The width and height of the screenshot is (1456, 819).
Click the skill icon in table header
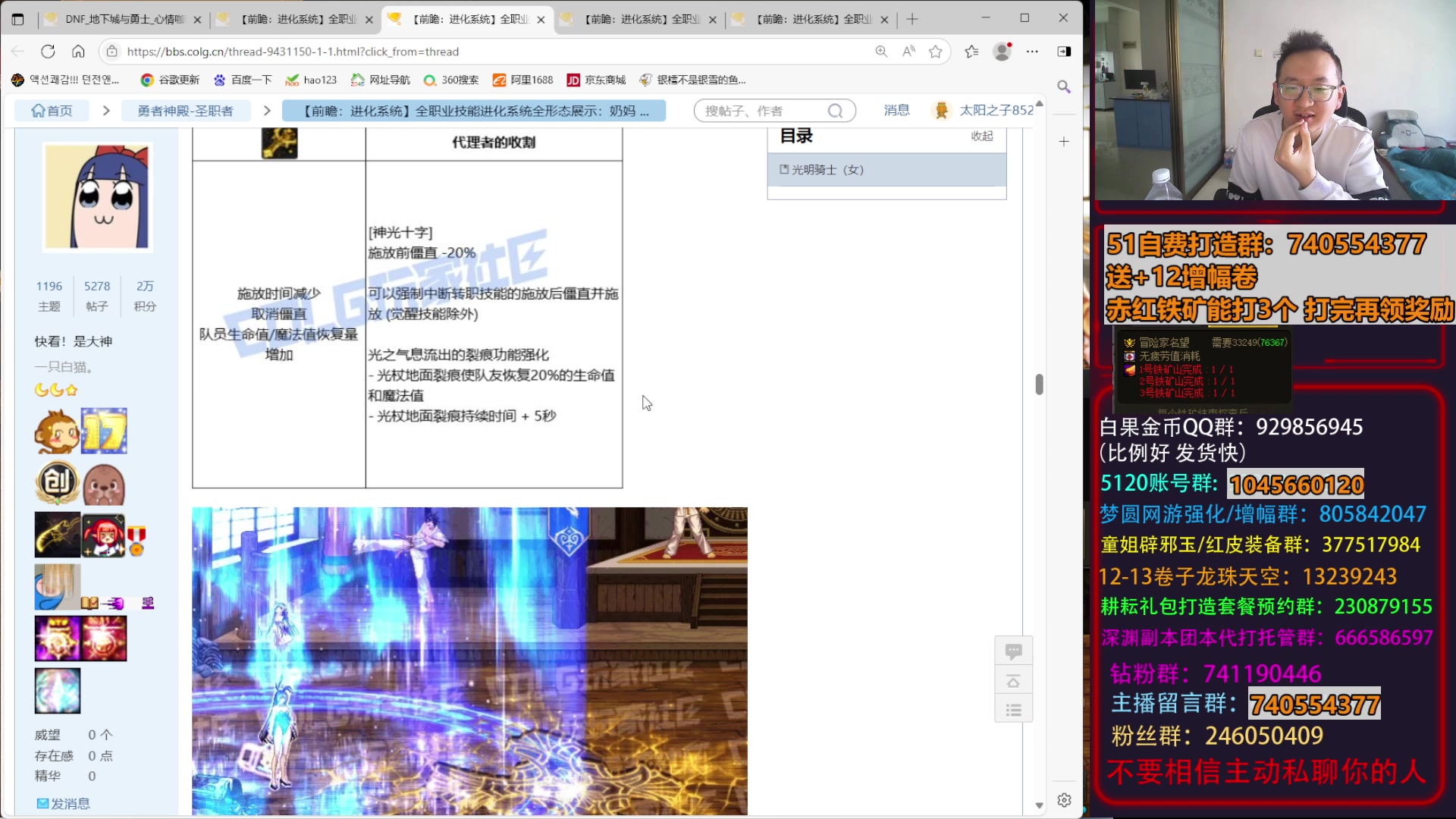pyautogui.click(x=279, y=143)
